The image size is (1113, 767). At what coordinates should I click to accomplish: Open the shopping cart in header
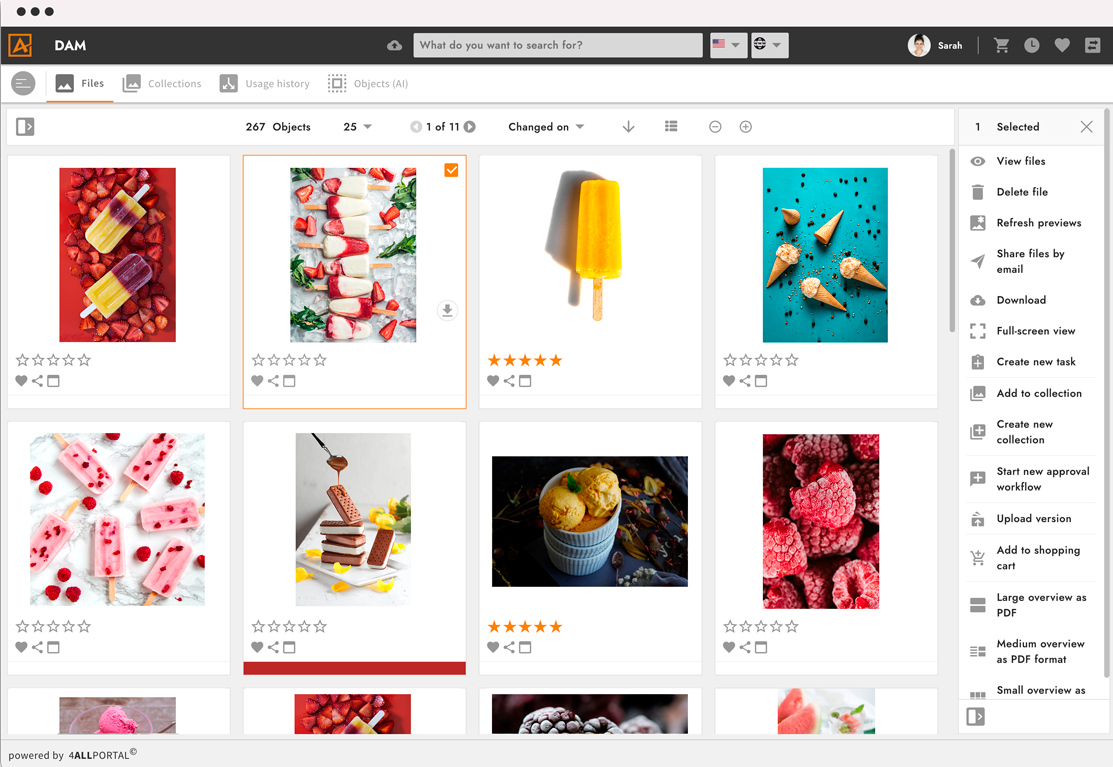(1001, 46)
